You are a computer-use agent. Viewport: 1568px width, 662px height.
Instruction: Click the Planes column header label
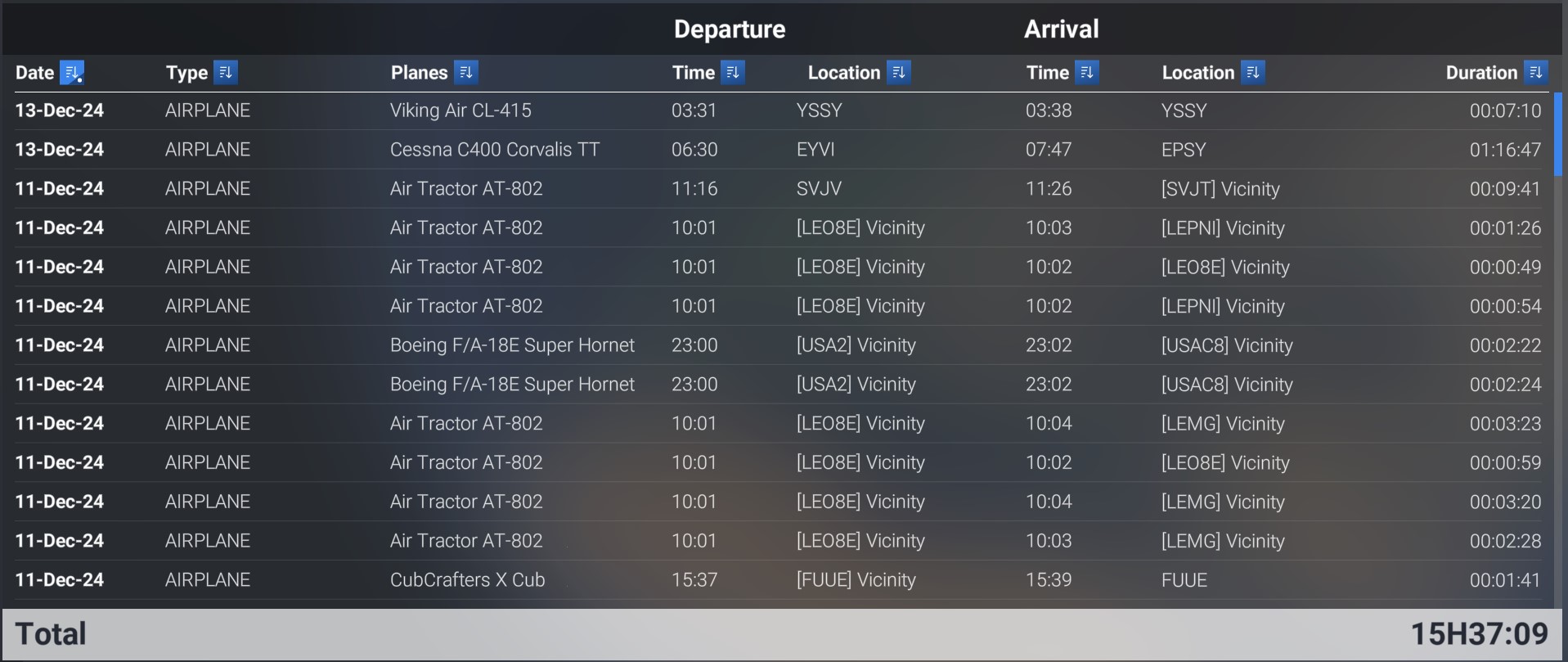tap(419, 73)
